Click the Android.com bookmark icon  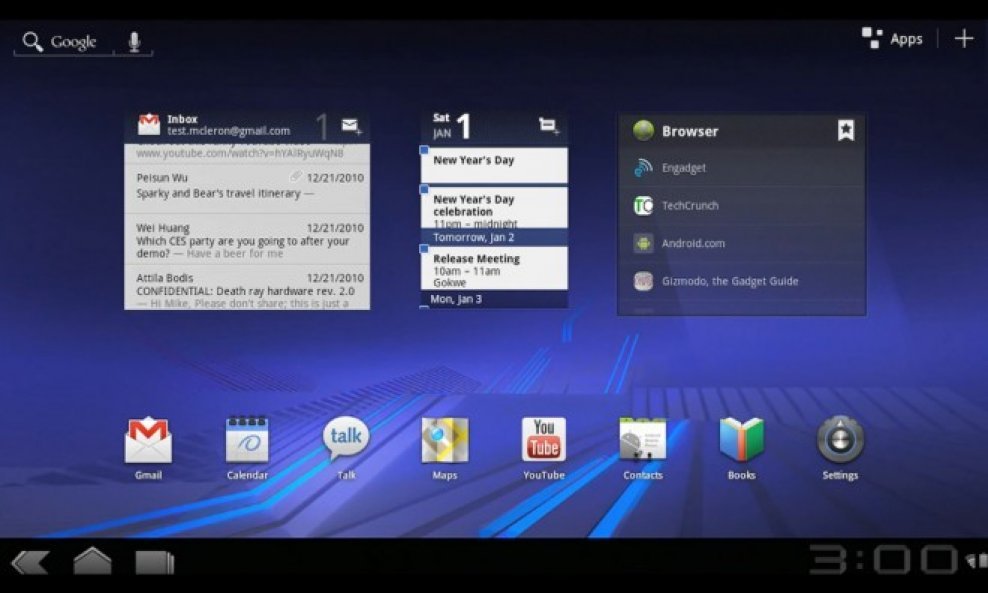(643, 243)
